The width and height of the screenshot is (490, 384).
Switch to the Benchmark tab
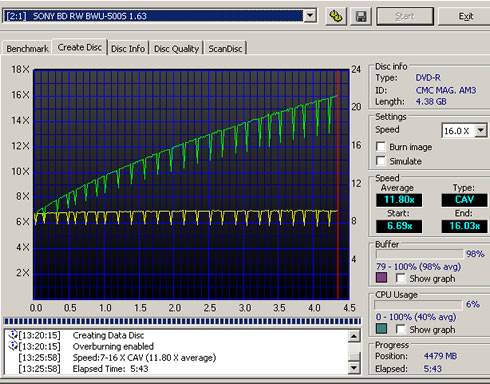tap(27, 49)
